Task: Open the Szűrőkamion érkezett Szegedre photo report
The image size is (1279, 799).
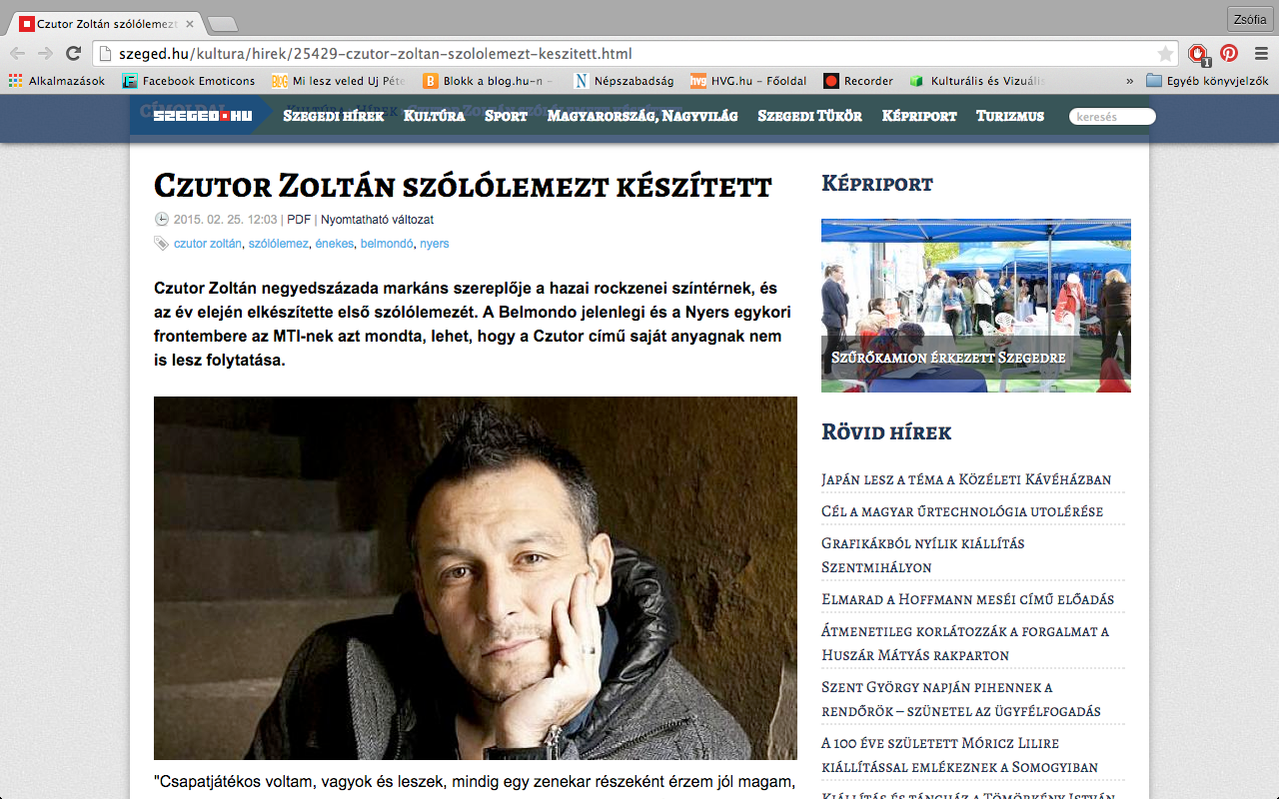Action: [976, 305]
